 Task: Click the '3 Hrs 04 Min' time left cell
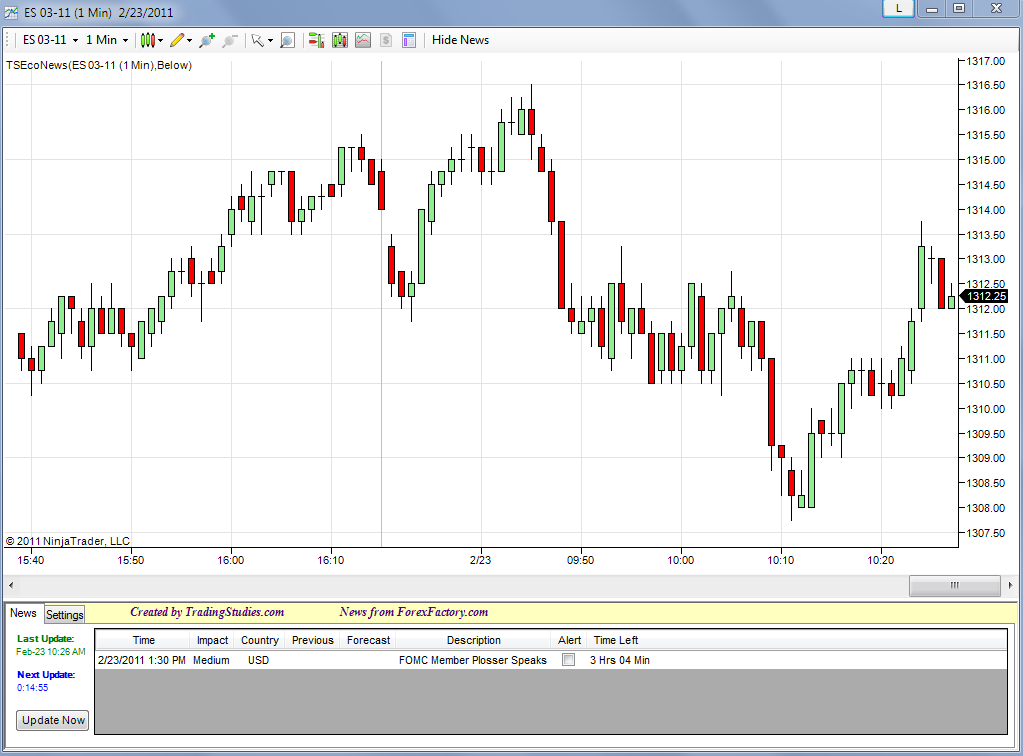pos(620,660)
